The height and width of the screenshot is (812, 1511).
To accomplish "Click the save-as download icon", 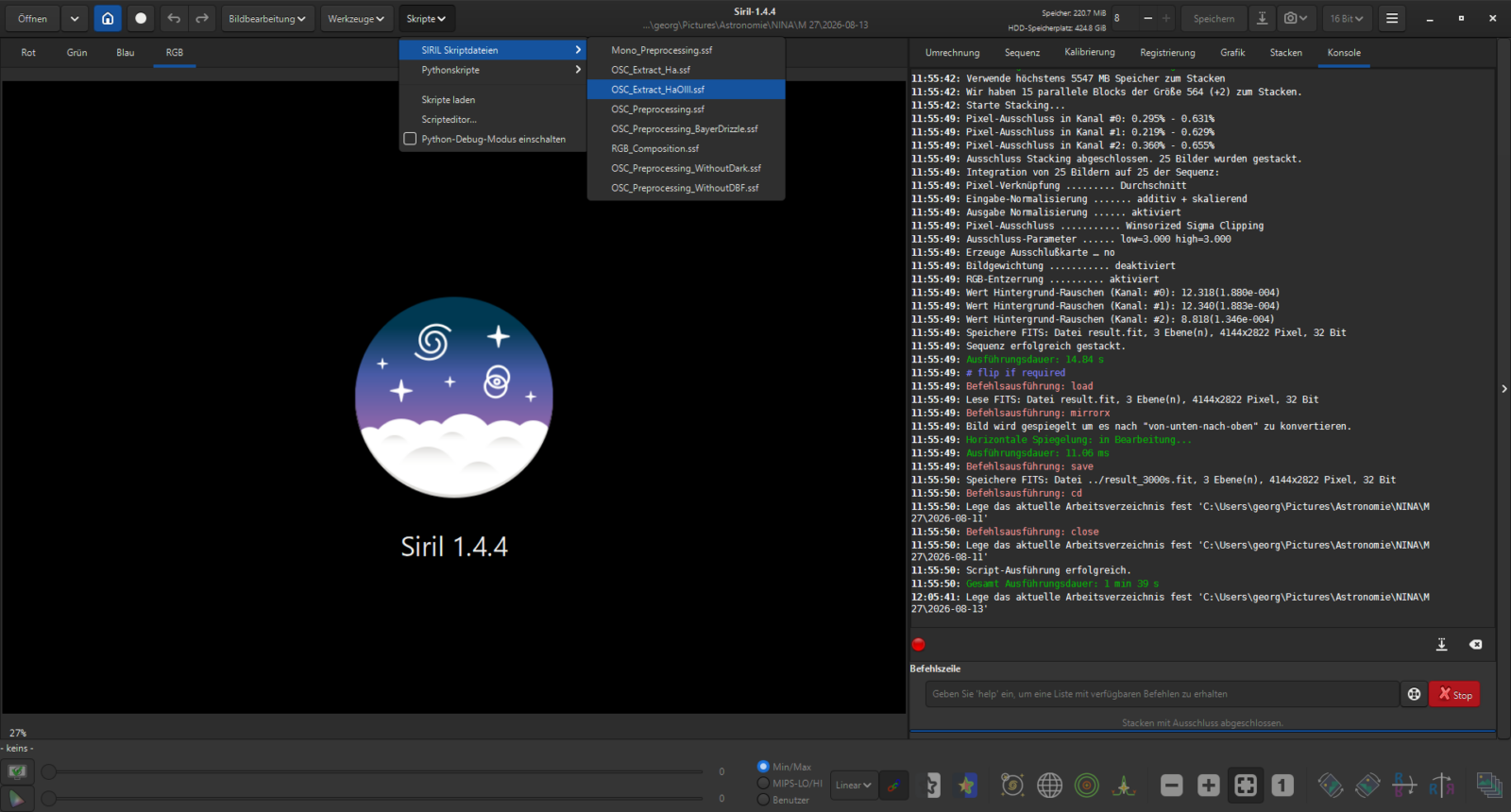I will [x=1262, y=19].
